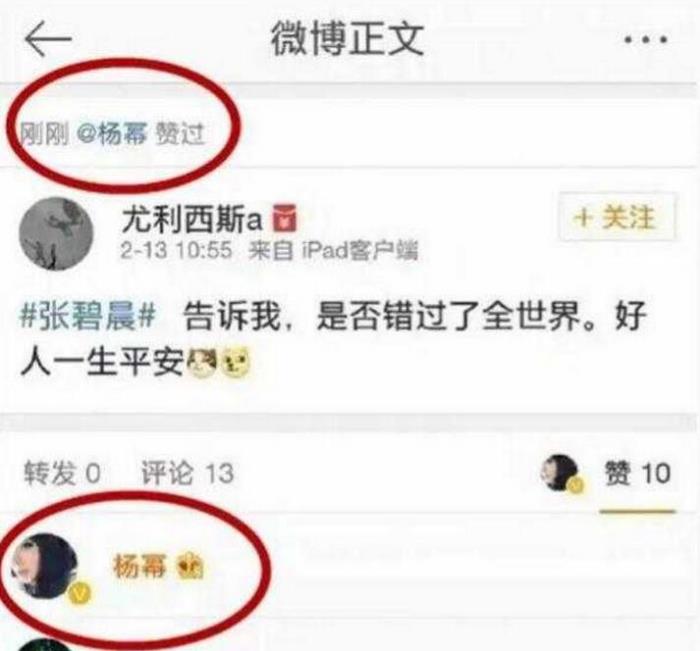
Task: Open 杨幂 avatar in likes list
Action: tap(45, 566)
